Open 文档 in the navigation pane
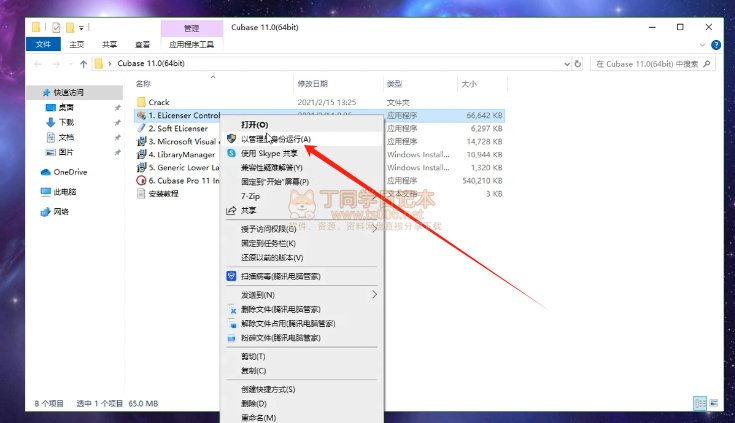Image resolution: width=735 pixels, height=423 pixels. [x=66, y=137]
